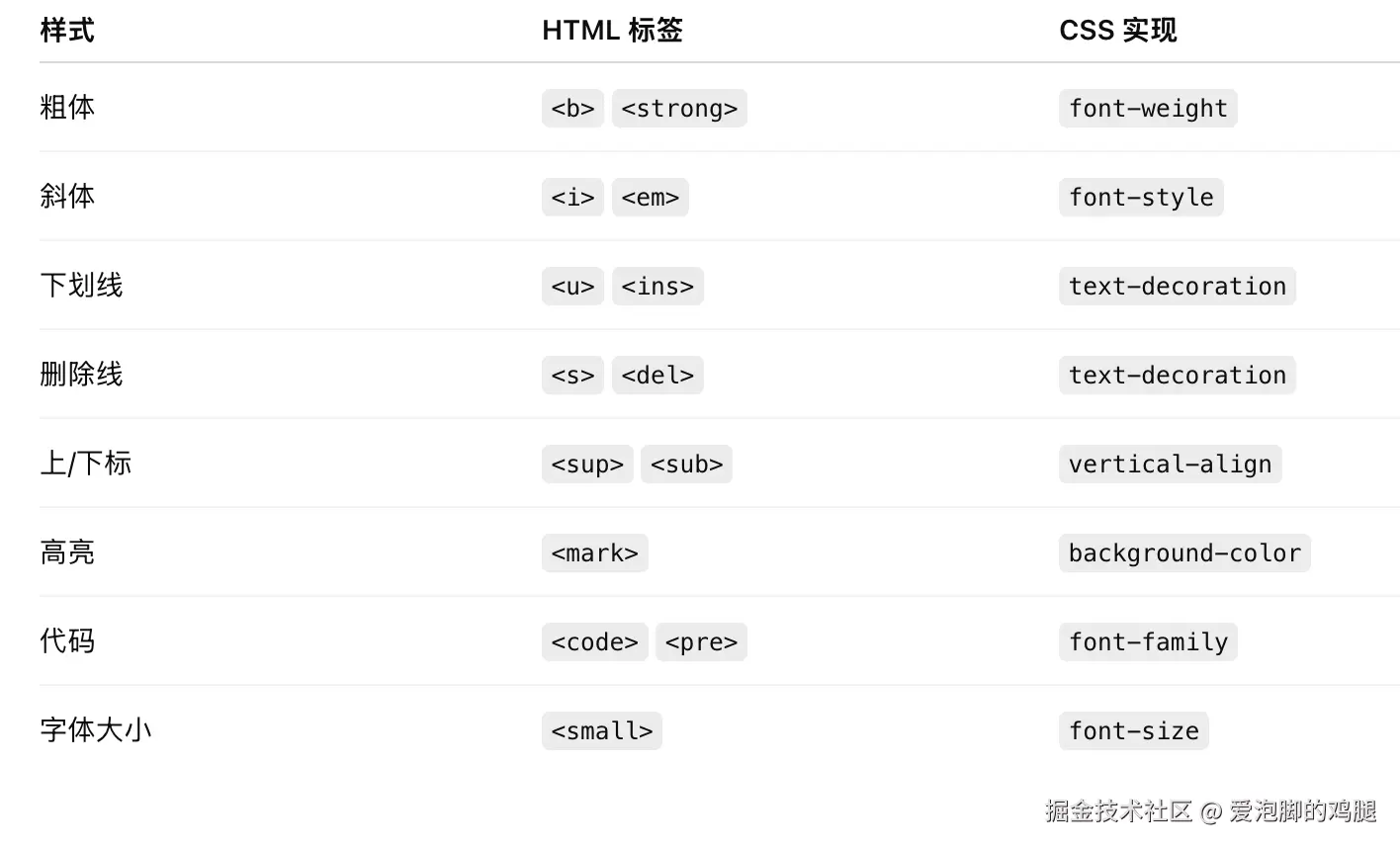The width and height of the screenshot is (1400, 848).
Task: Click text-decoration in the 下划线 row
Action: point(1177,287)
